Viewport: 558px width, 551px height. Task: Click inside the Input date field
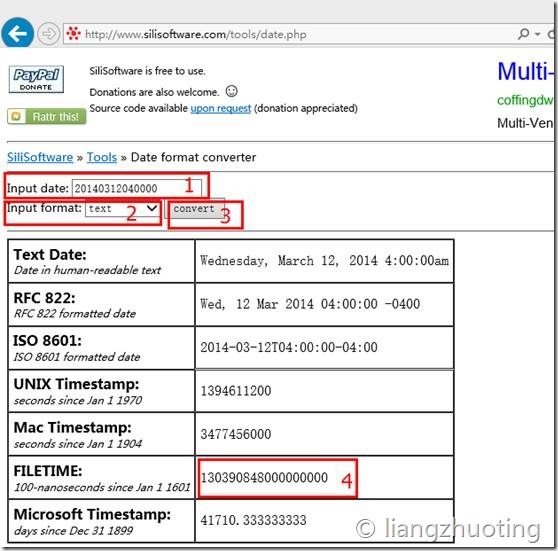[137, 188]
